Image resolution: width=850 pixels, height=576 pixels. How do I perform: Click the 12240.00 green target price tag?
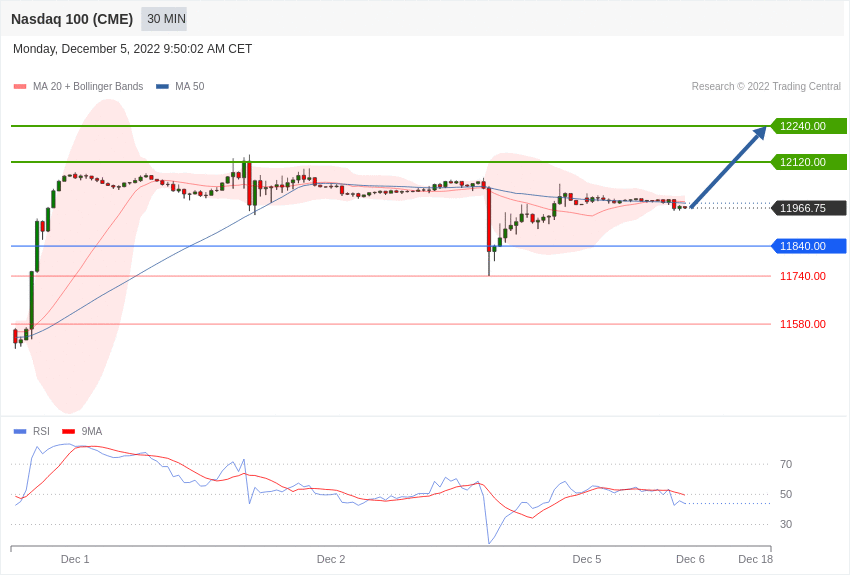pyautogui.click(x=809, y=126)
